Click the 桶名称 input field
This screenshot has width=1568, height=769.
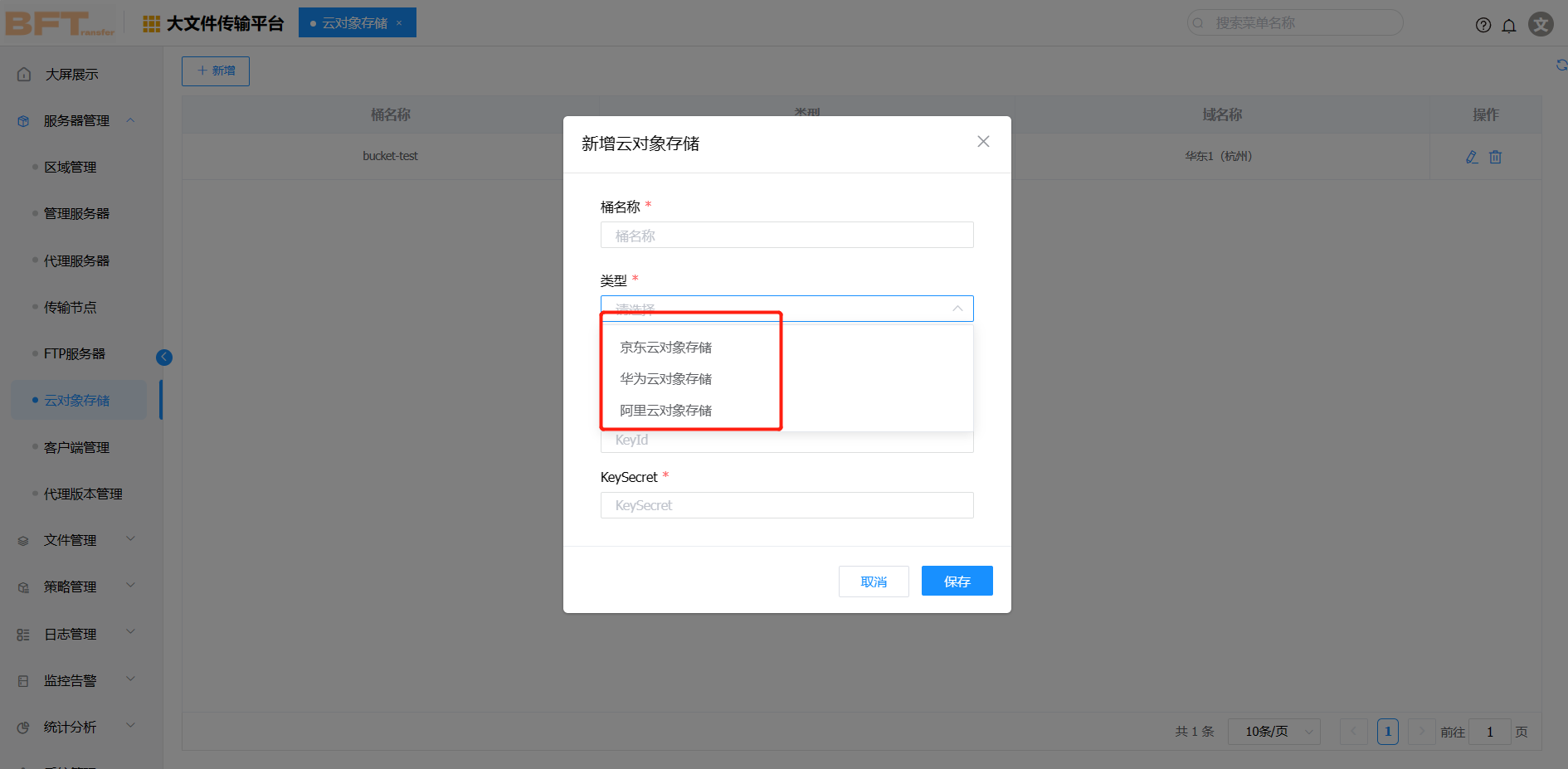(x=786, y=236)
